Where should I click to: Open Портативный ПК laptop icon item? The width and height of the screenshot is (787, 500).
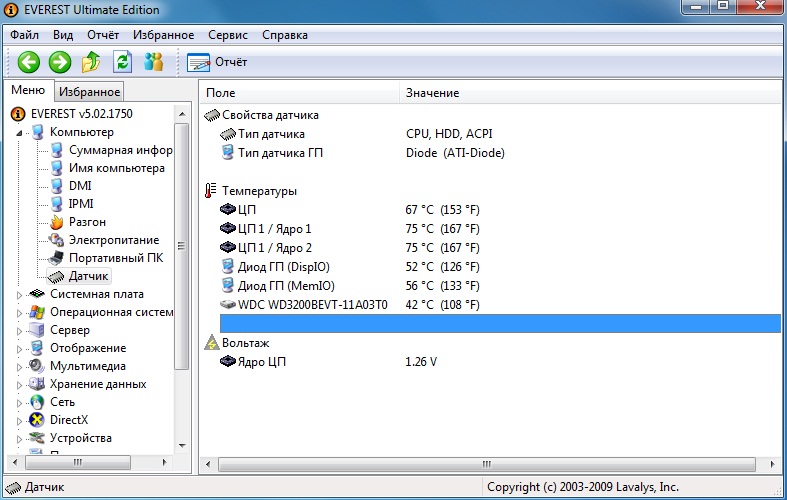tap(56, 258)
